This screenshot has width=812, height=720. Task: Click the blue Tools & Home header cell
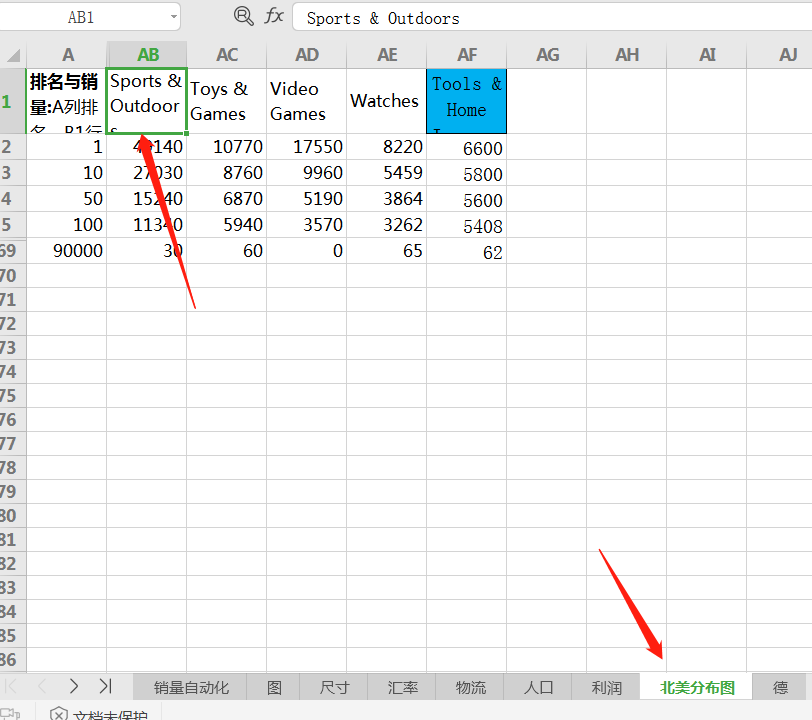[x=467, y=101]
